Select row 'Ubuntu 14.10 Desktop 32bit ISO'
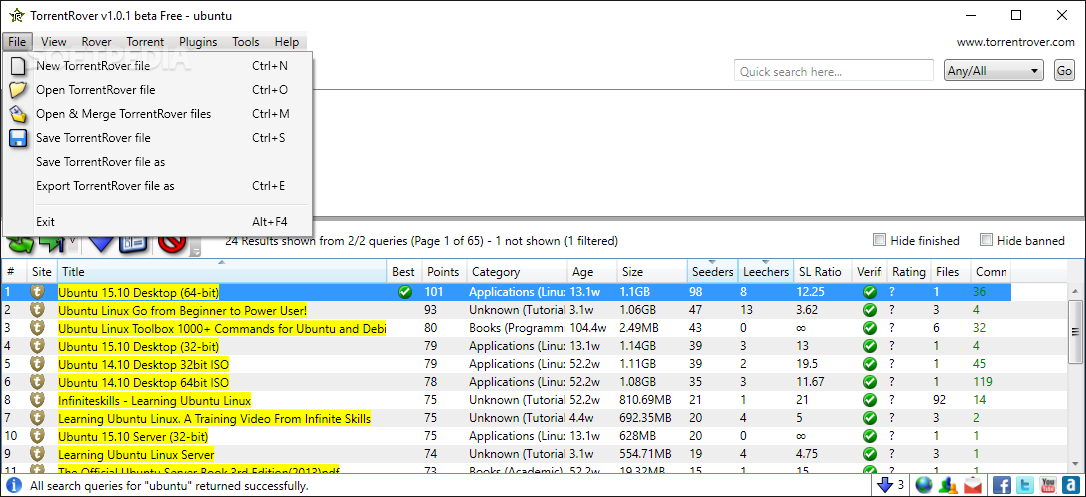 506,364
